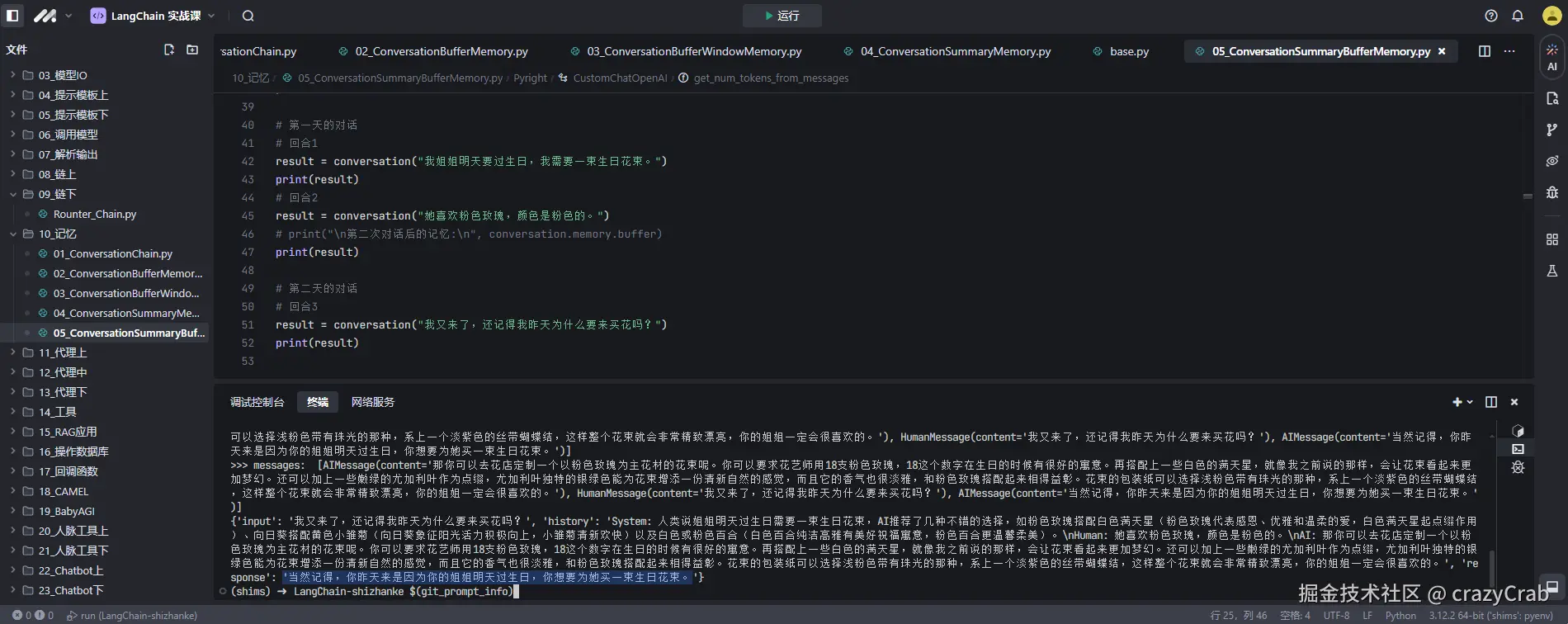Toggle split editor layout
The height and width of the screenshot is (624, 1568).
pos(1484,51)
